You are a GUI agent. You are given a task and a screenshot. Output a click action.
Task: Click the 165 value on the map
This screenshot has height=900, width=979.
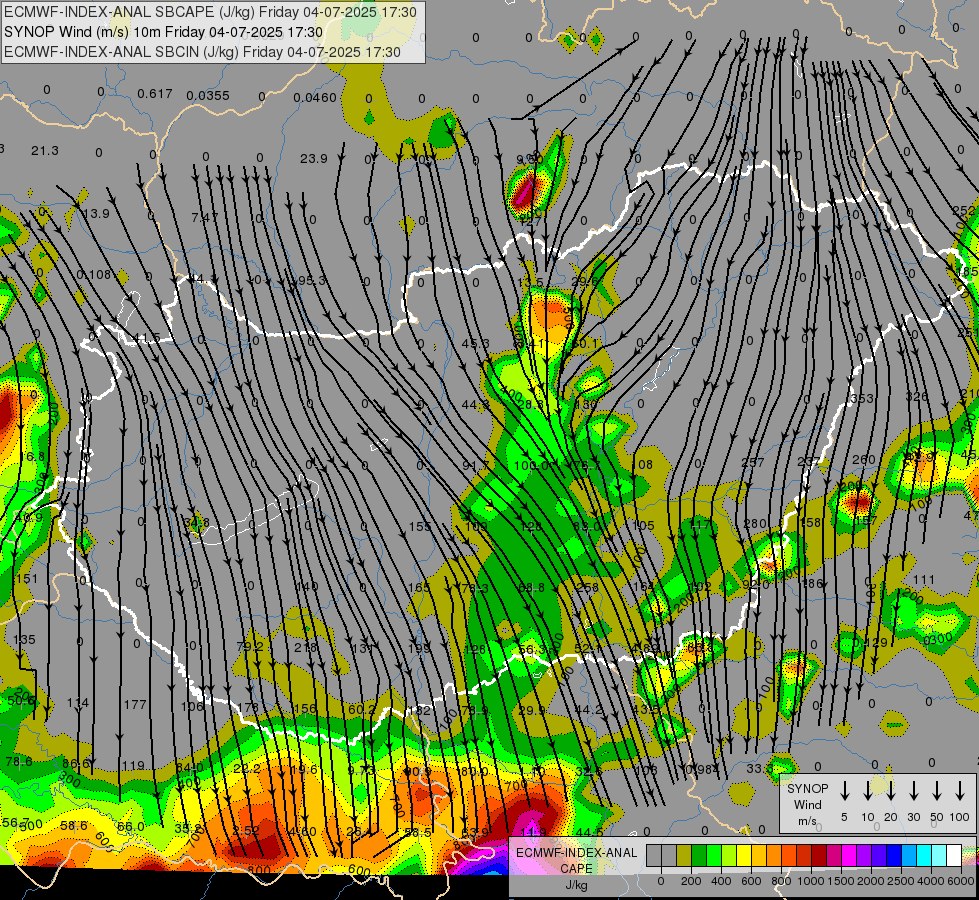click(x=418, y=587)
